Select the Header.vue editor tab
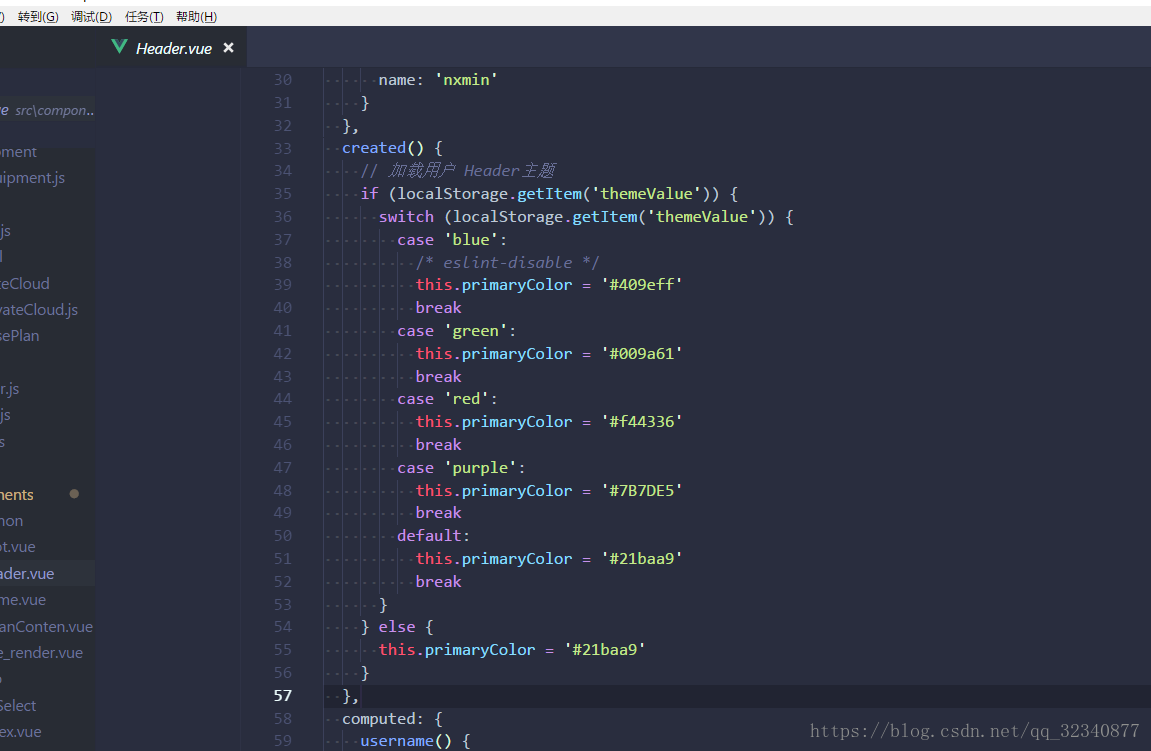The image size is (1151, 751). pyautogui.click(x=173, y=48)
